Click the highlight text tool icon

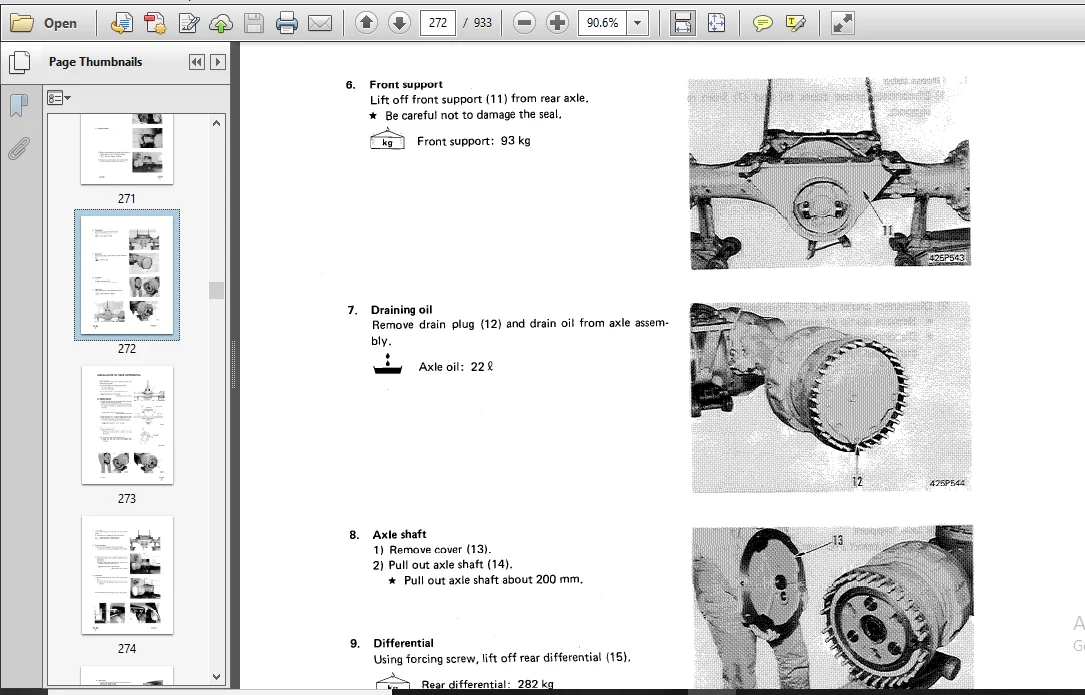[796, 23]
